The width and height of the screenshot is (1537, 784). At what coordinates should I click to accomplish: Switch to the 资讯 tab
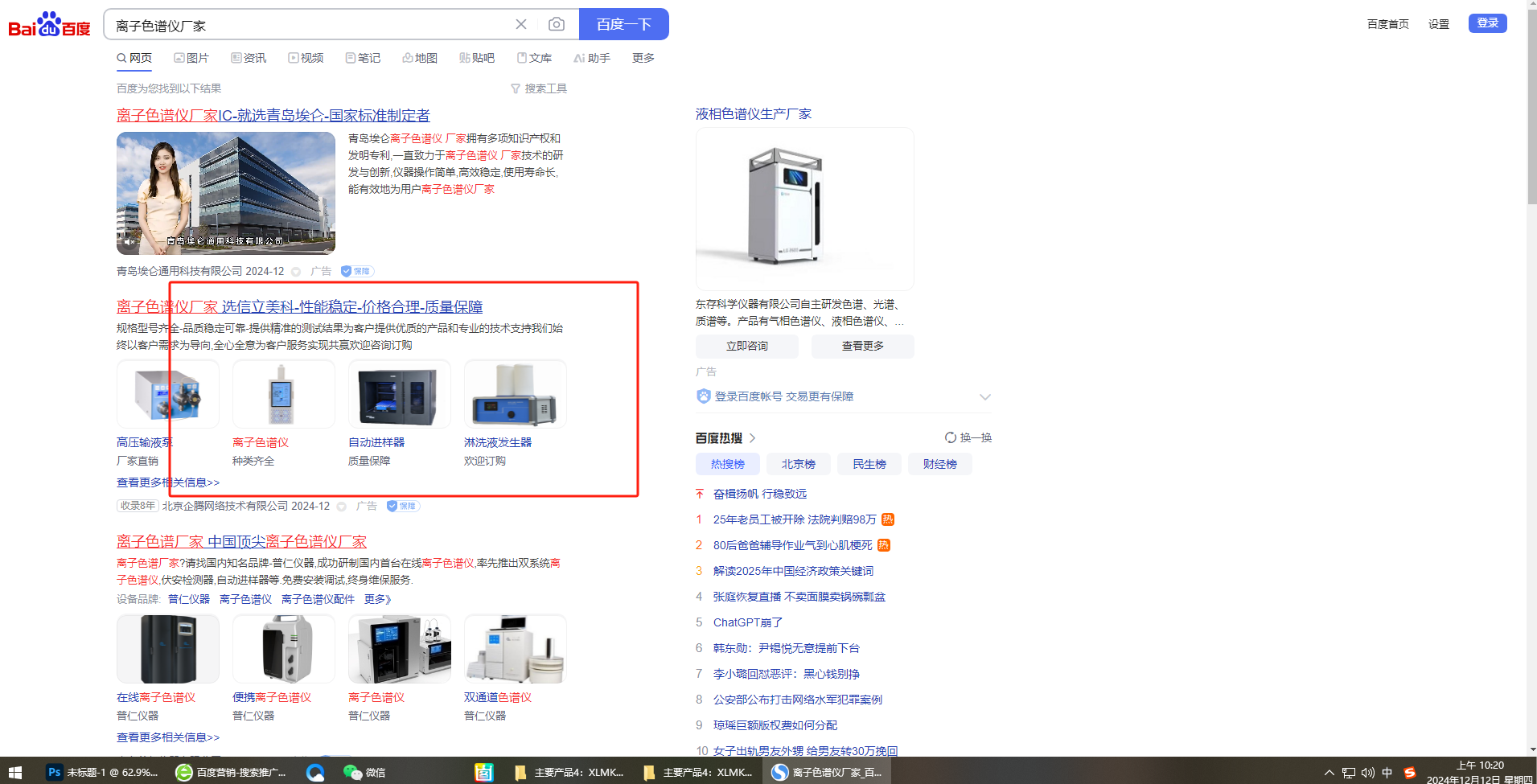[249, 58]
